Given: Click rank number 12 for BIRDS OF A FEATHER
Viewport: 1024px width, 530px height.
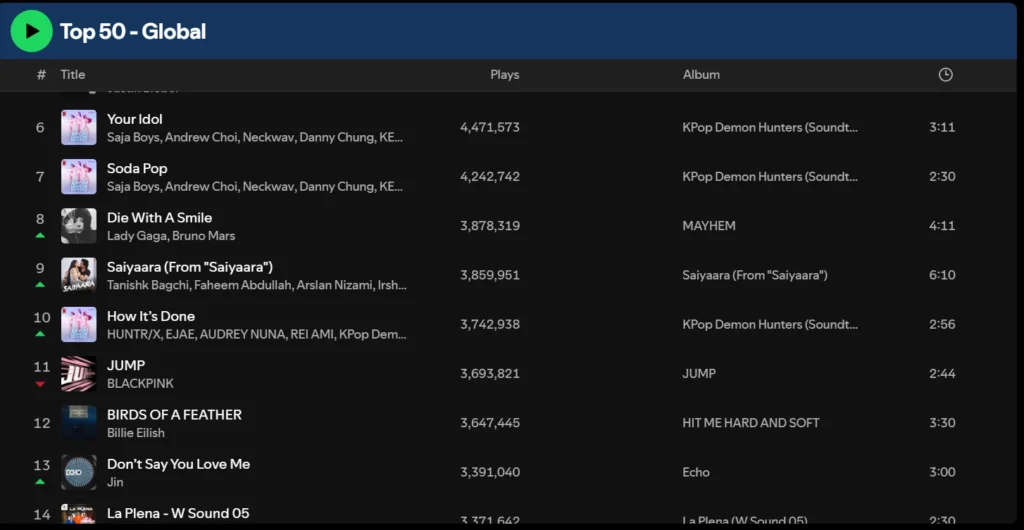Looking at the screenshot, I should coord(42,423).
